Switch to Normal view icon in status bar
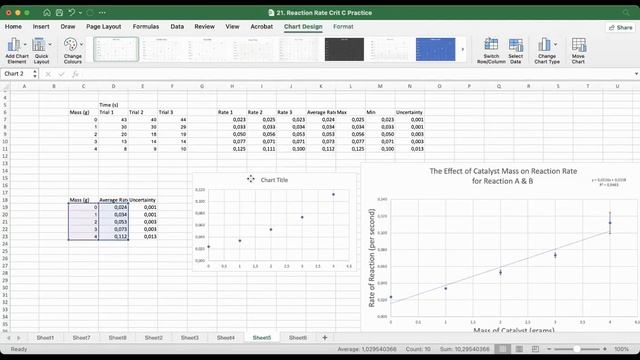This screenshot has width=640, height=360. [x=502, y=349]
